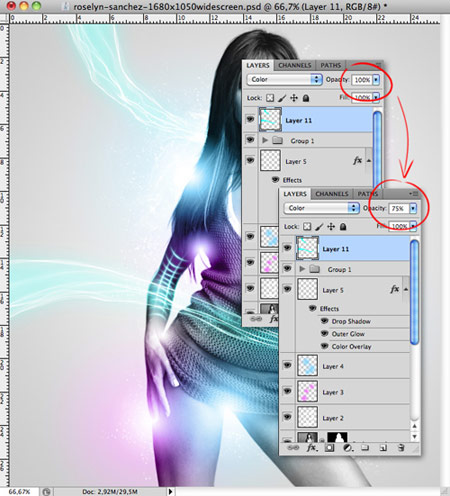Collapse Layer 5 effects arrow in the front panel
The height and width of the screenshot is (496, 450).
pyautogui.click(x=406, y=289)
